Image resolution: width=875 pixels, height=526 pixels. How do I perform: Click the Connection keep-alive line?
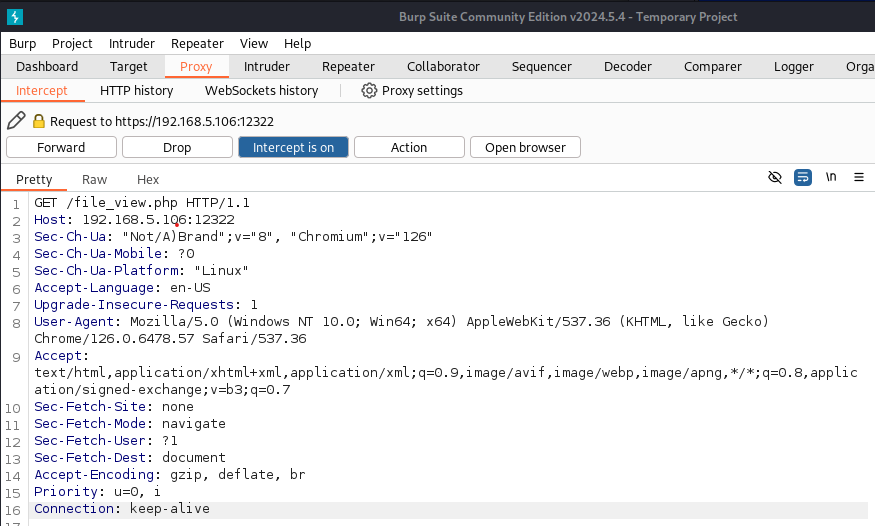122,509
